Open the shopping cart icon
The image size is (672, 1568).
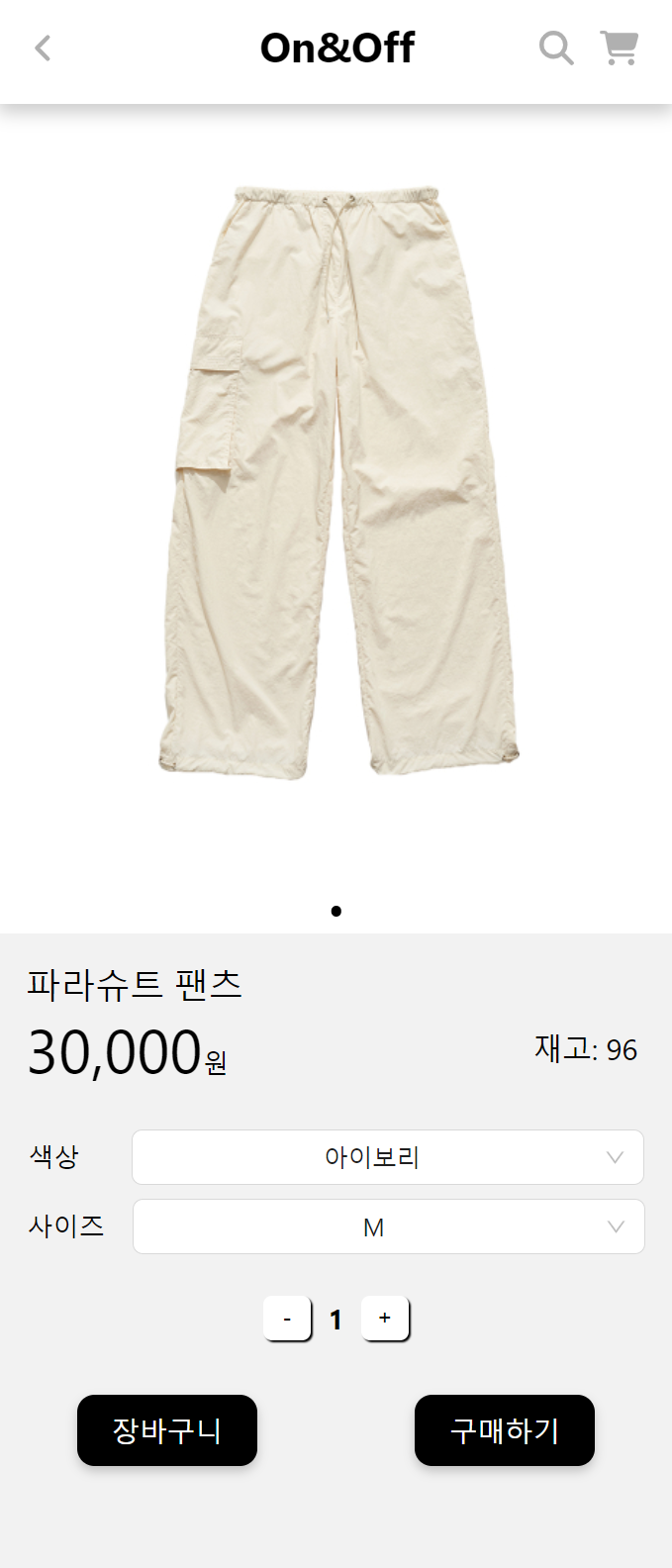click(620, 48)
